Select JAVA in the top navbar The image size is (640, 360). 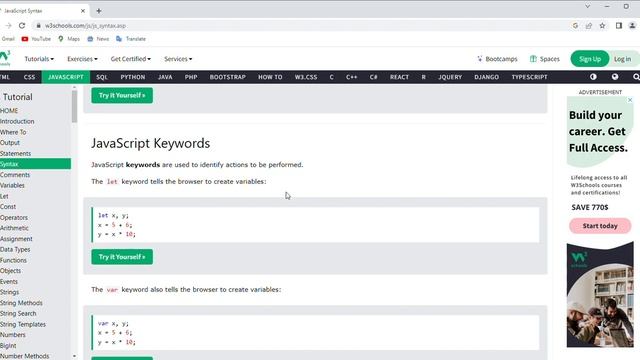point(165,77)
